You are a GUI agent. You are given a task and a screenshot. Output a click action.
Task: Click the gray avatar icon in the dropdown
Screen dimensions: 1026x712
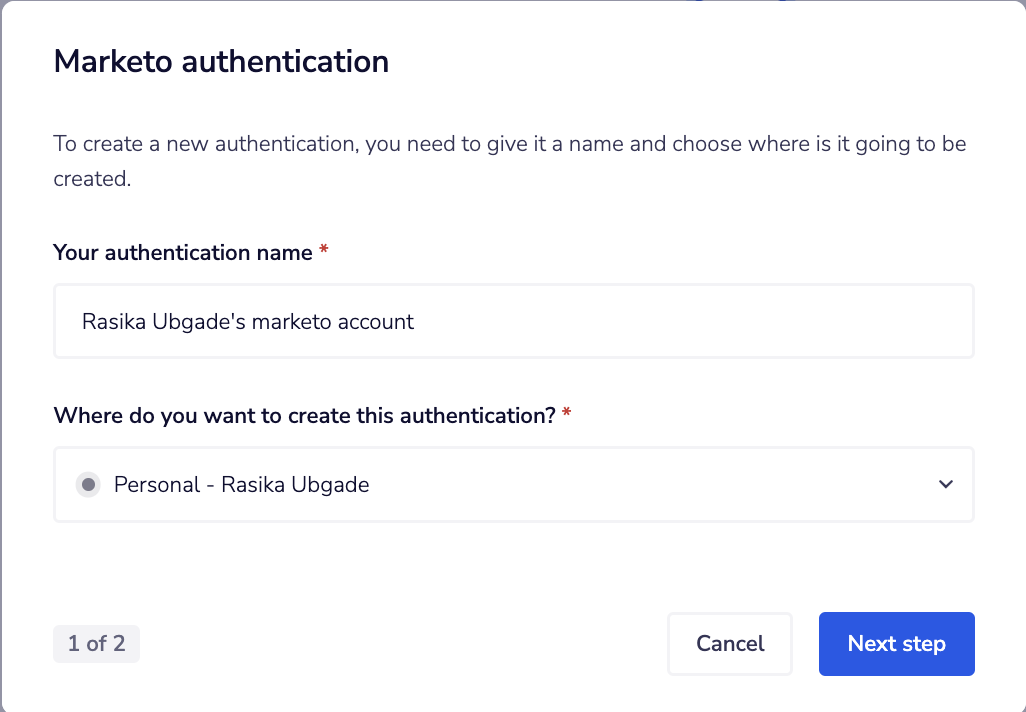[x=90, y=484]
